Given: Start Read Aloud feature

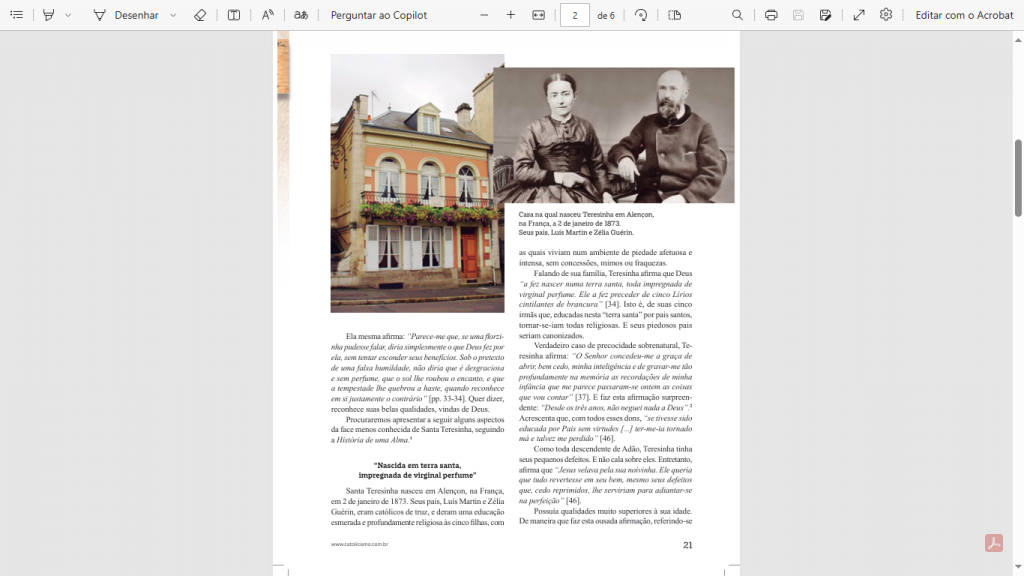Looking at the screenshot, I should 267,15.
